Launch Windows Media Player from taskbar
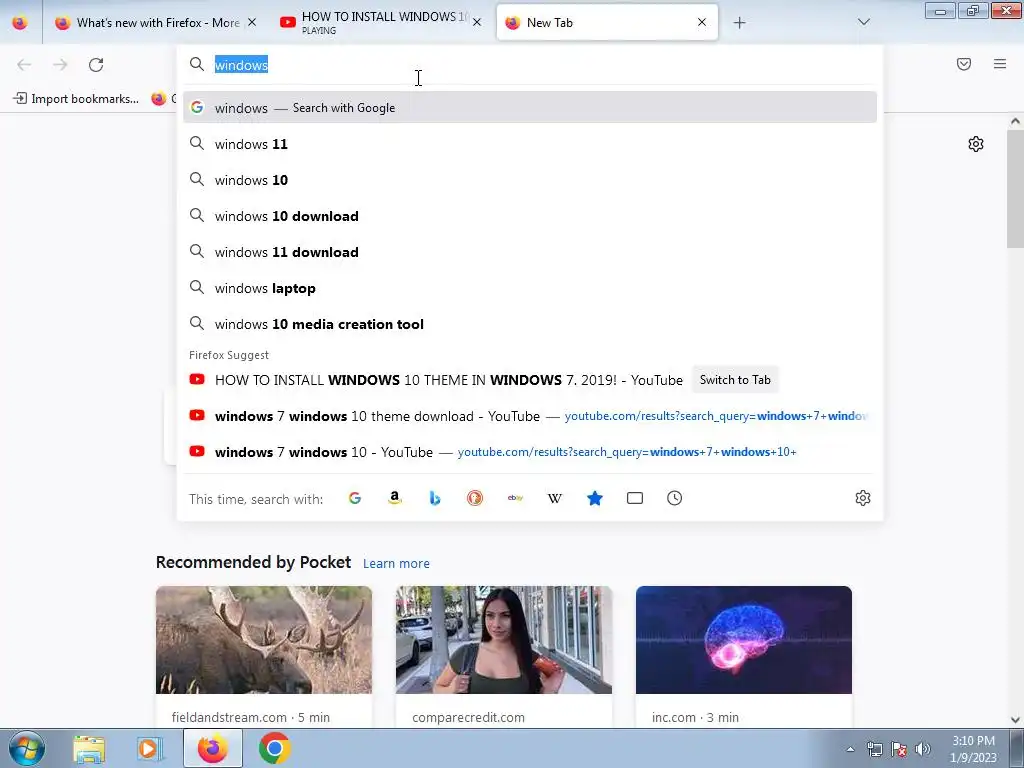This screenshot has height=768, width=1024. click(150, 748)
